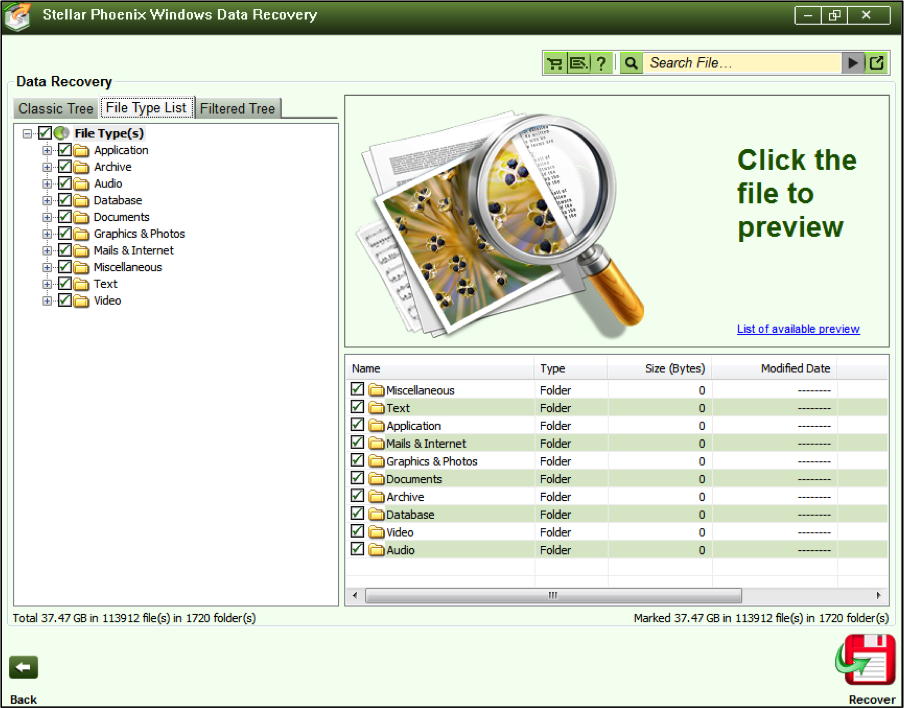Toggle the Audio checkbox in tree
The height and width of the screenshot is (708, 904).
(65, 183)
